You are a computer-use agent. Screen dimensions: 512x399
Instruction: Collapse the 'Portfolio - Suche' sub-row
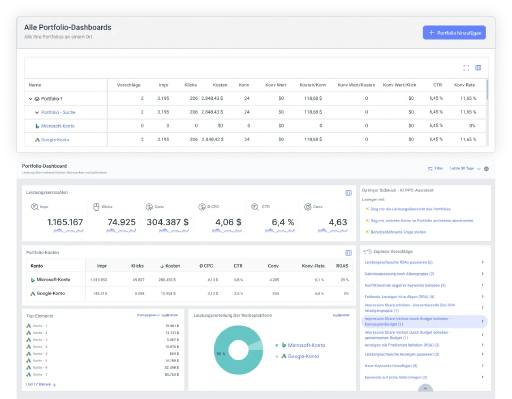pyautogui.click(x=37, y=112)
